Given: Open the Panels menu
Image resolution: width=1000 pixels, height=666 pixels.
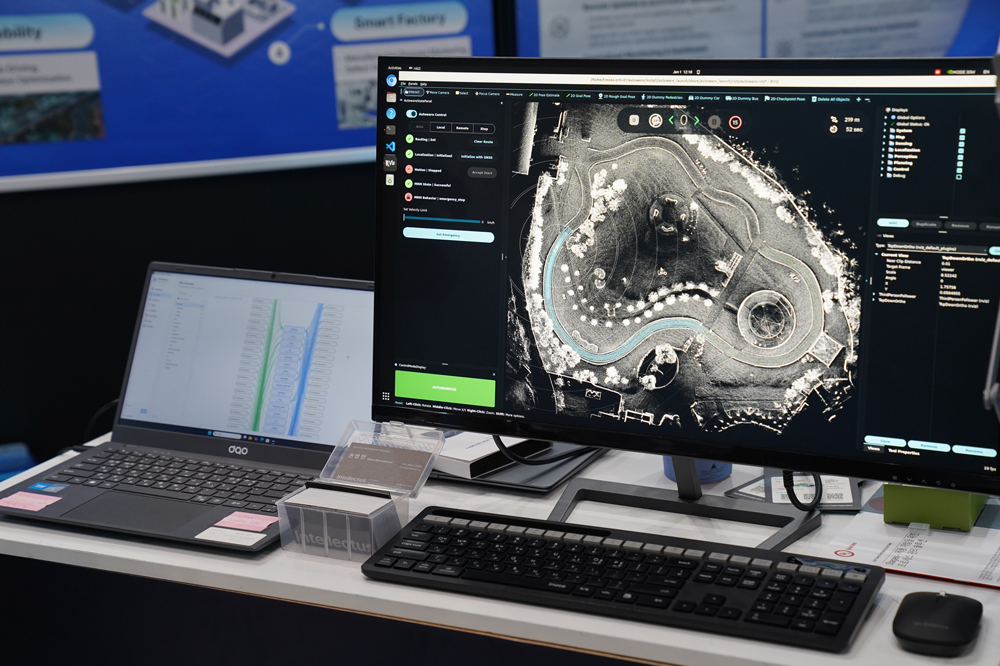Looking at the screenshot, I should pyautogui.click(x=413, y=84).
